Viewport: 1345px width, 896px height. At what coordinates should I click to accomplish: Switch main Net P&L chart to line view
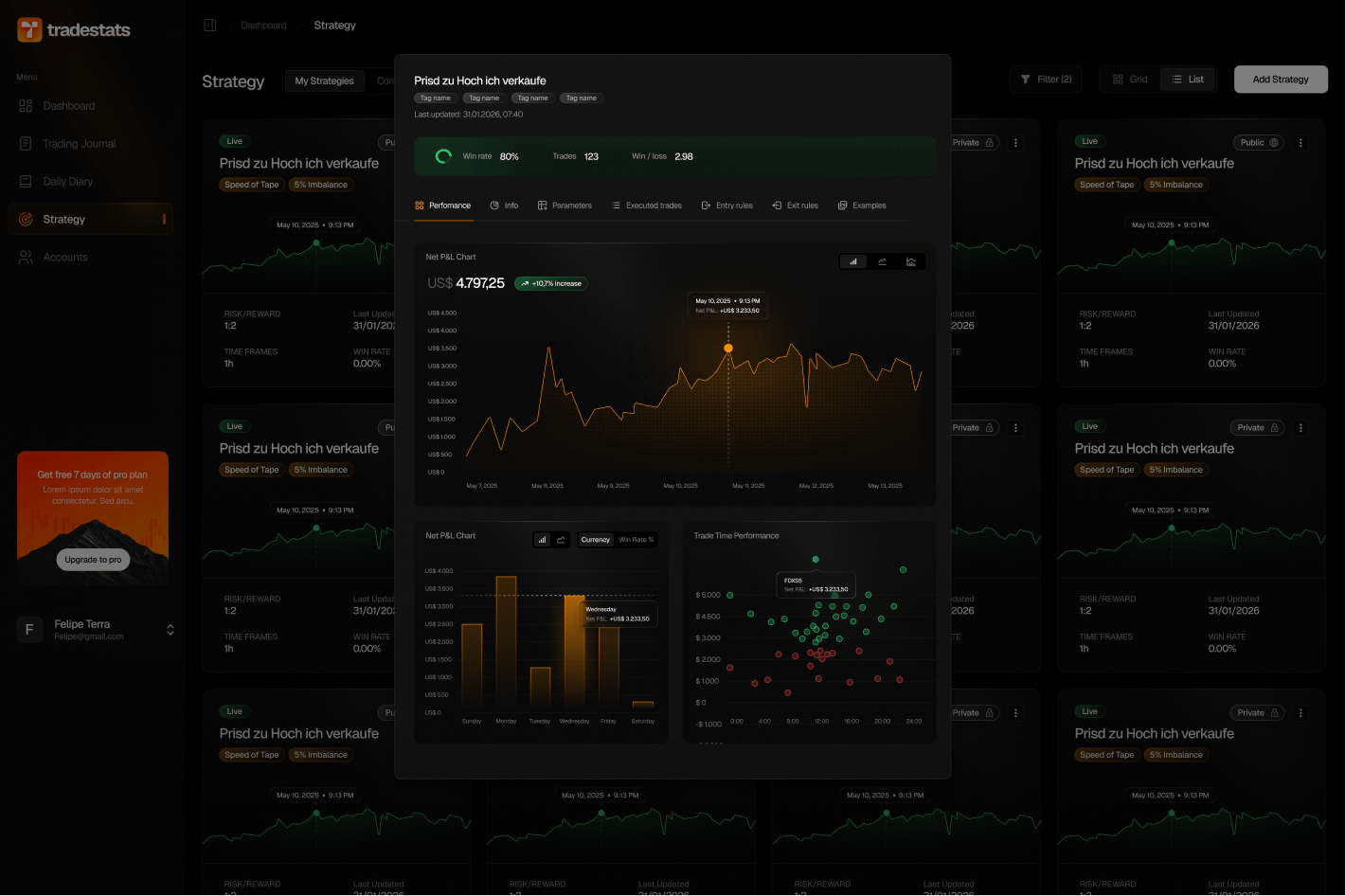click(x=882, y=262)
